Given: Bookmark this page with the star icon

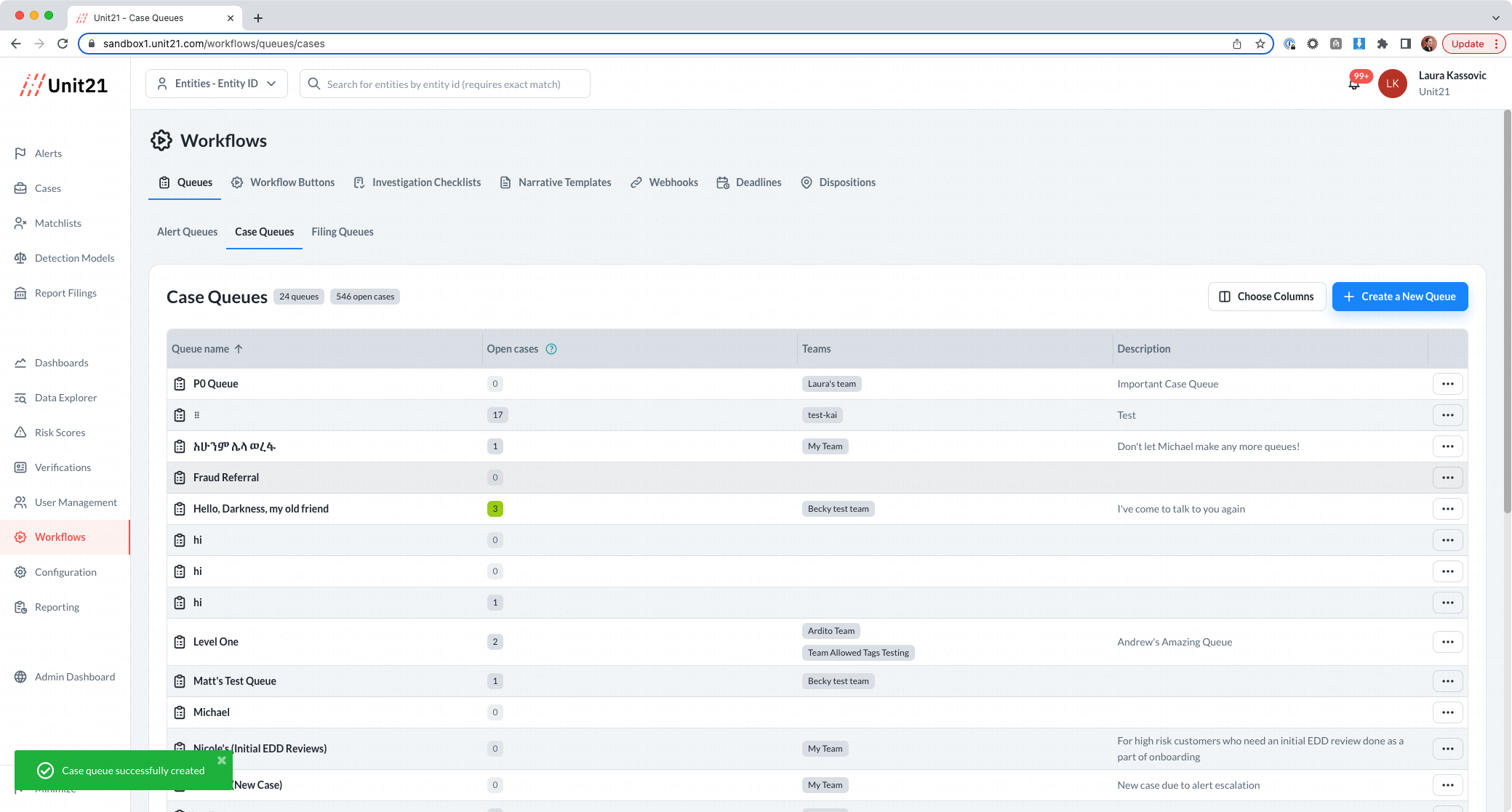Looking at the screenshot, I should (x=1260, y=44).
